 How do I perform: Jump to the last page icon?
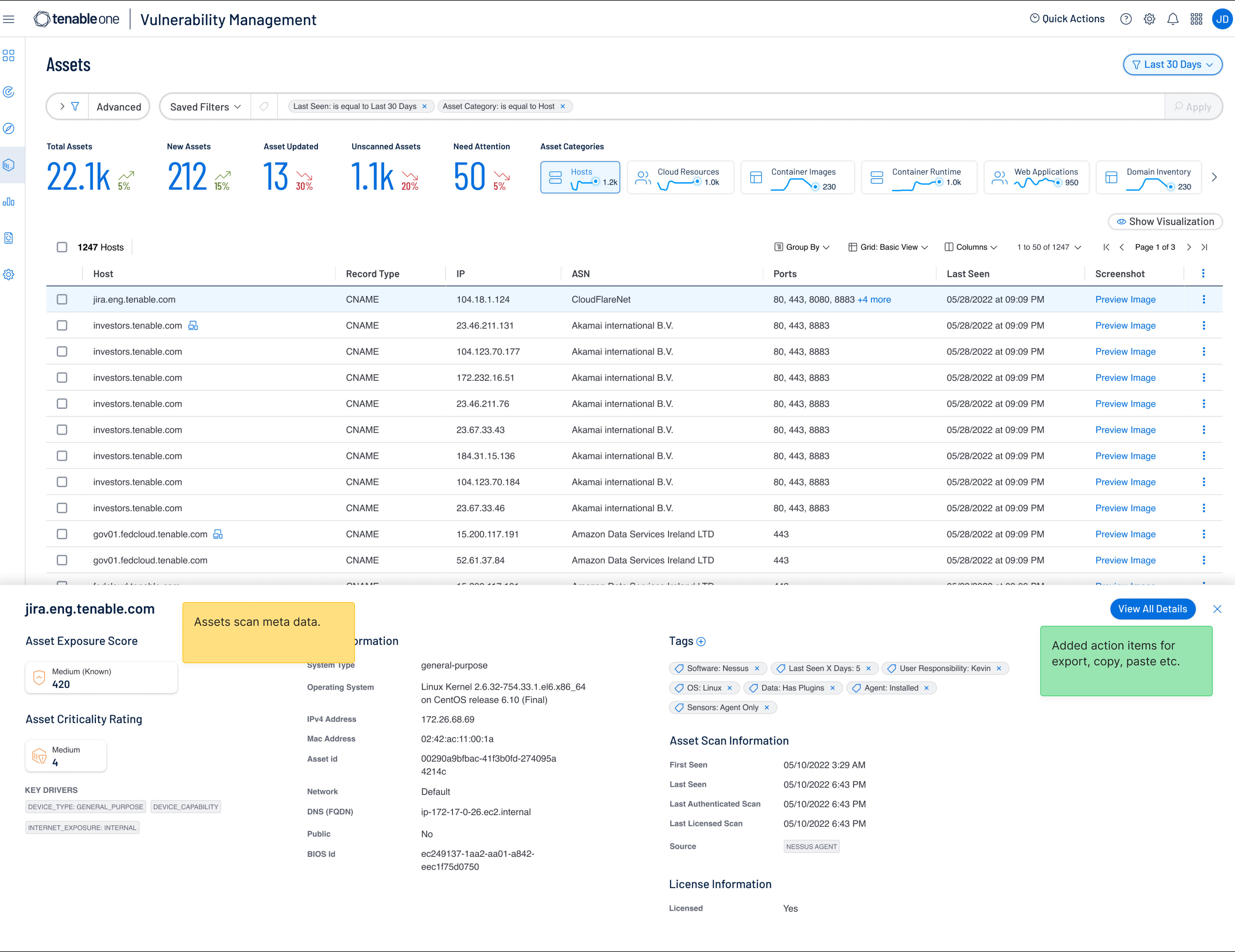click(1204, 247)
